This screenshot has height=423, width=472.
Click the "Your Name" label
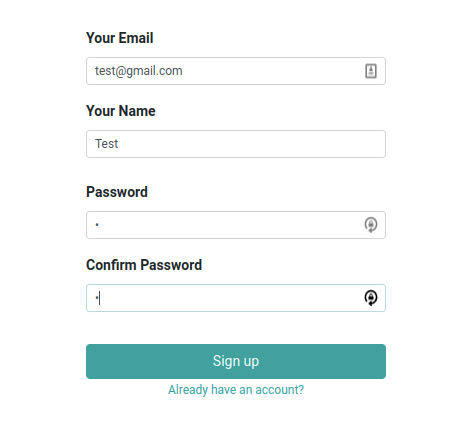(x=121, y=111)
